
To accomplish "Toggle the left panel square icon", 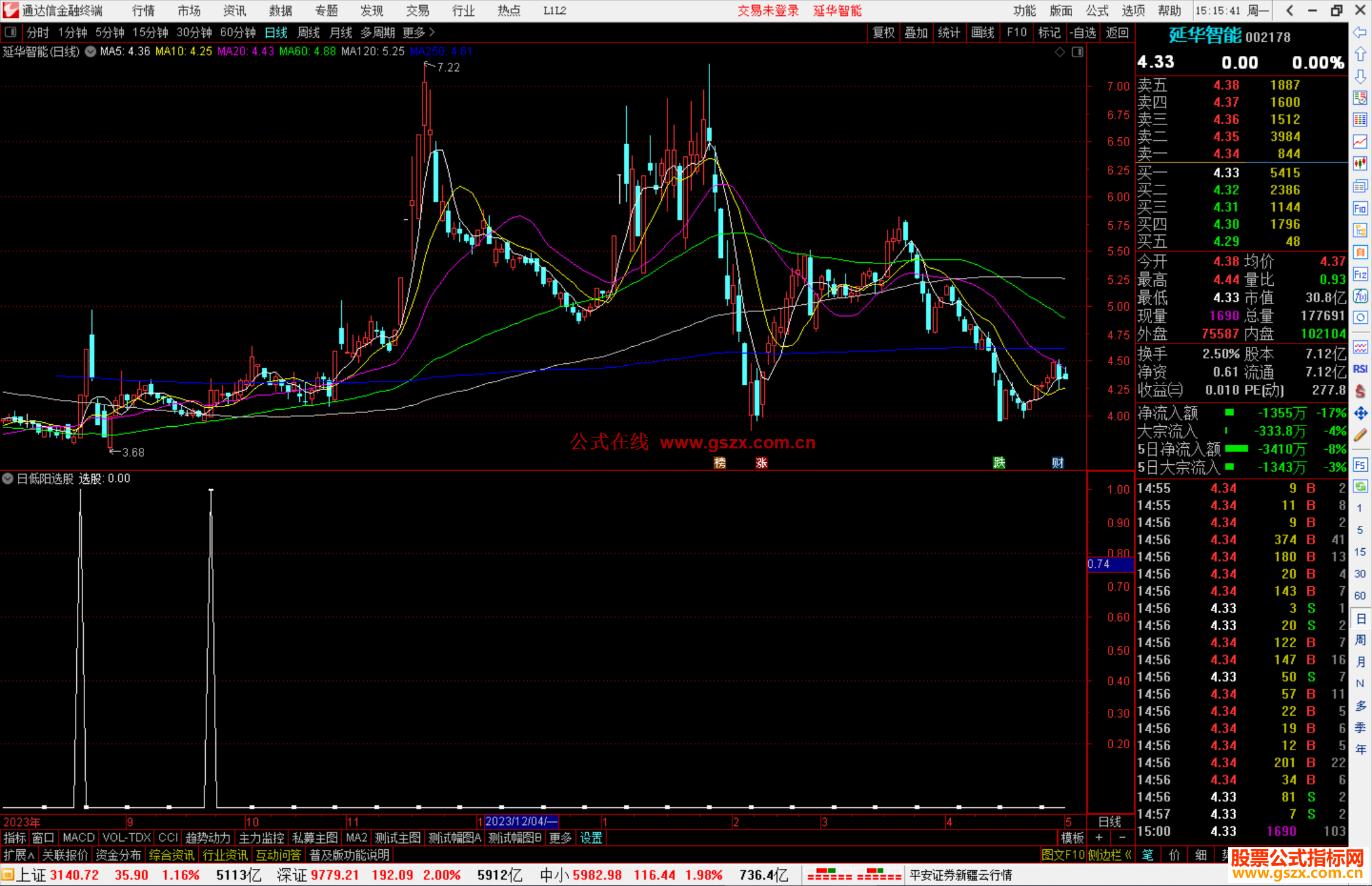I will pyautogui.click(x=10, y=32).
